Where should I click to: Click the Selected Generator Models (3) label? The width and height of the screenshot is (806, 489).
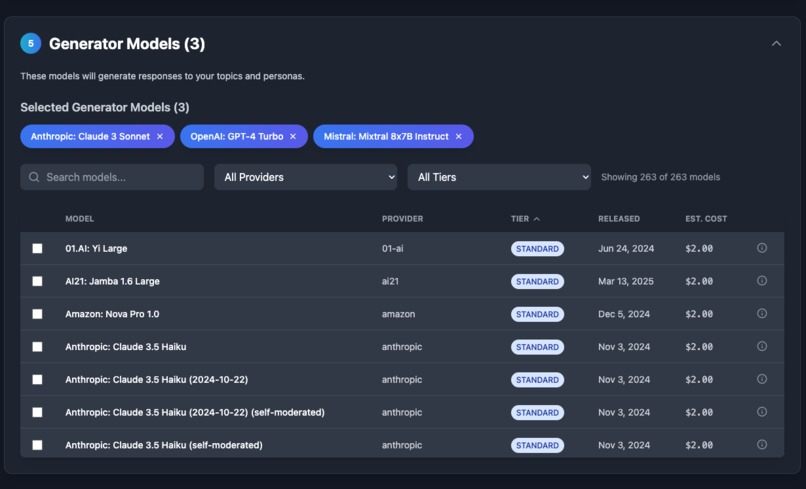click(x=105, y=107)
